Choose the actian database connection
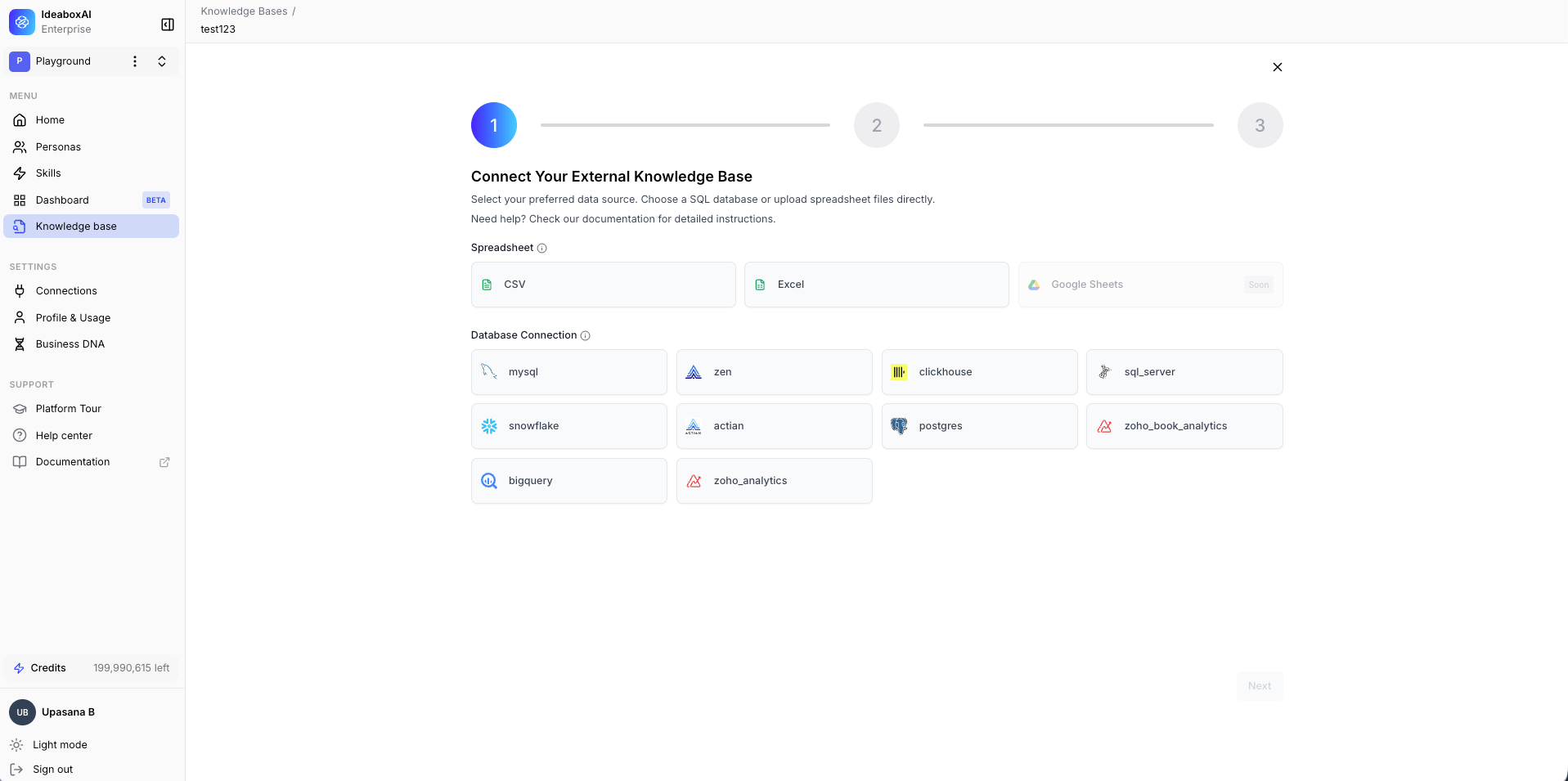This screenshot has height=781, width=1568. tap(774, 426)
